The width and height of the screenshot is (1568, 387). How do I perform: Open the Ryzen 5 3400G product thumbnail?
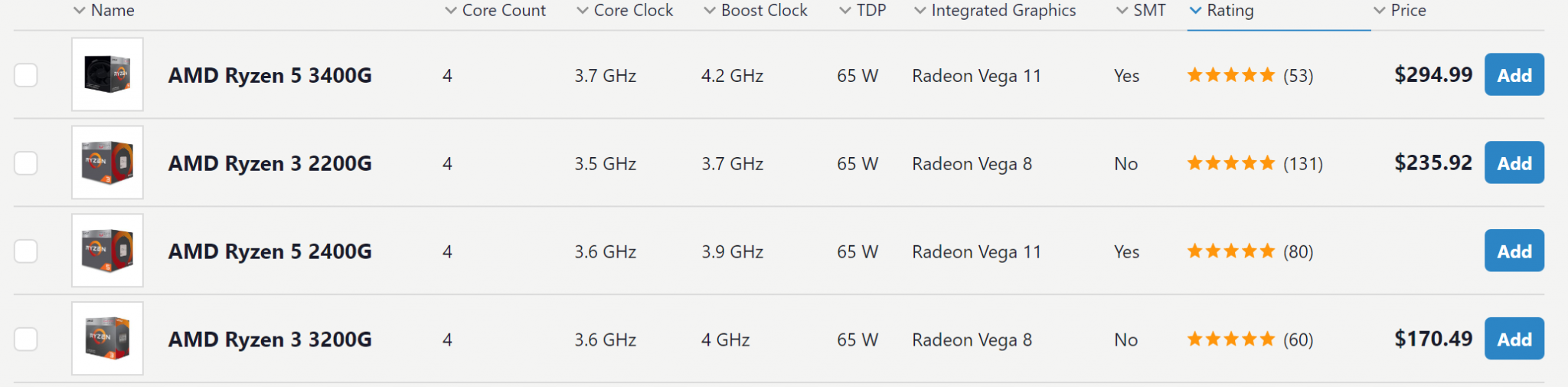click(x=107, y=74)
